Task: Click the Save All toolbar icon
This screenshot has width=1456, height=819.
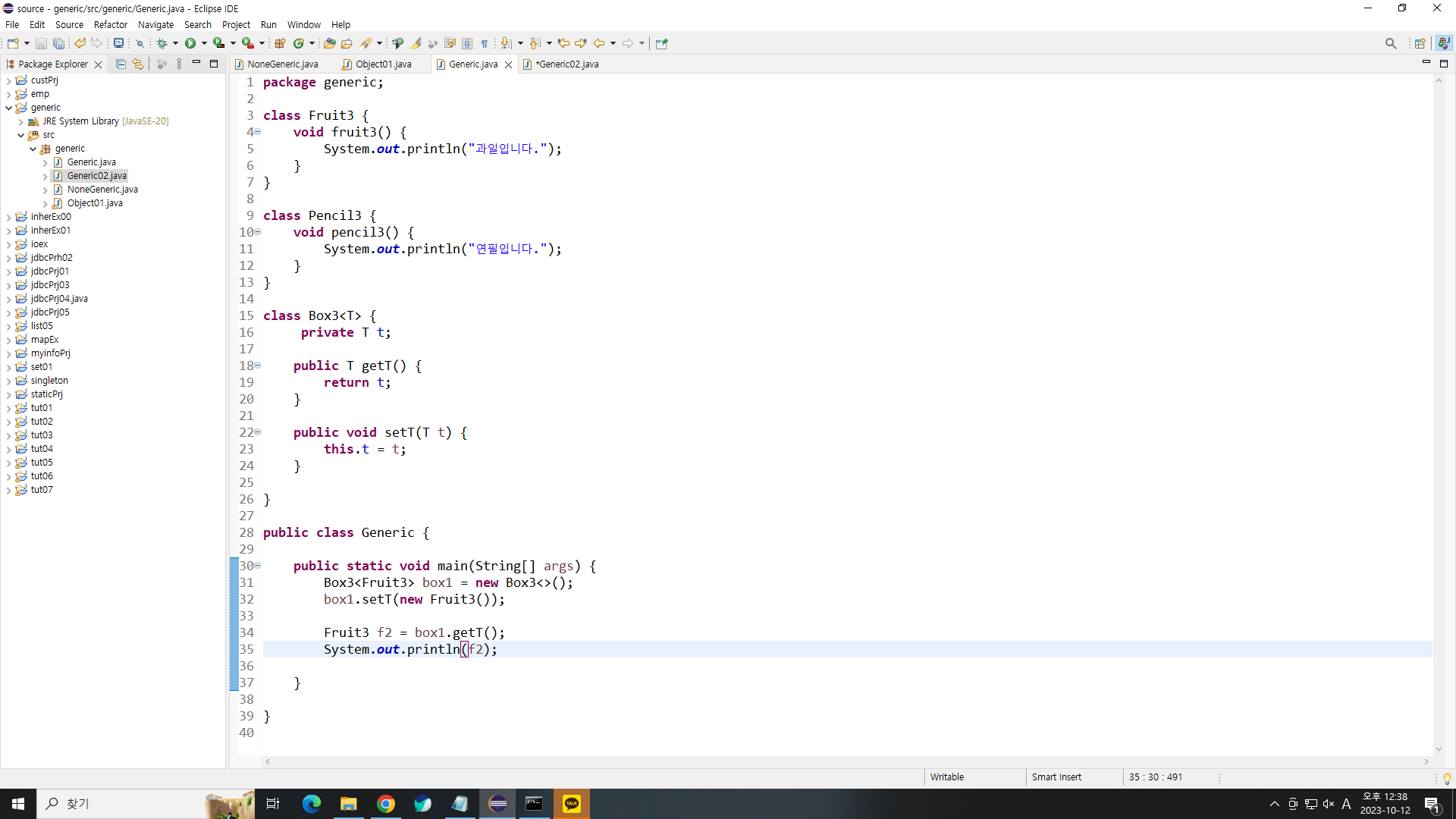Action: (58, 43)
